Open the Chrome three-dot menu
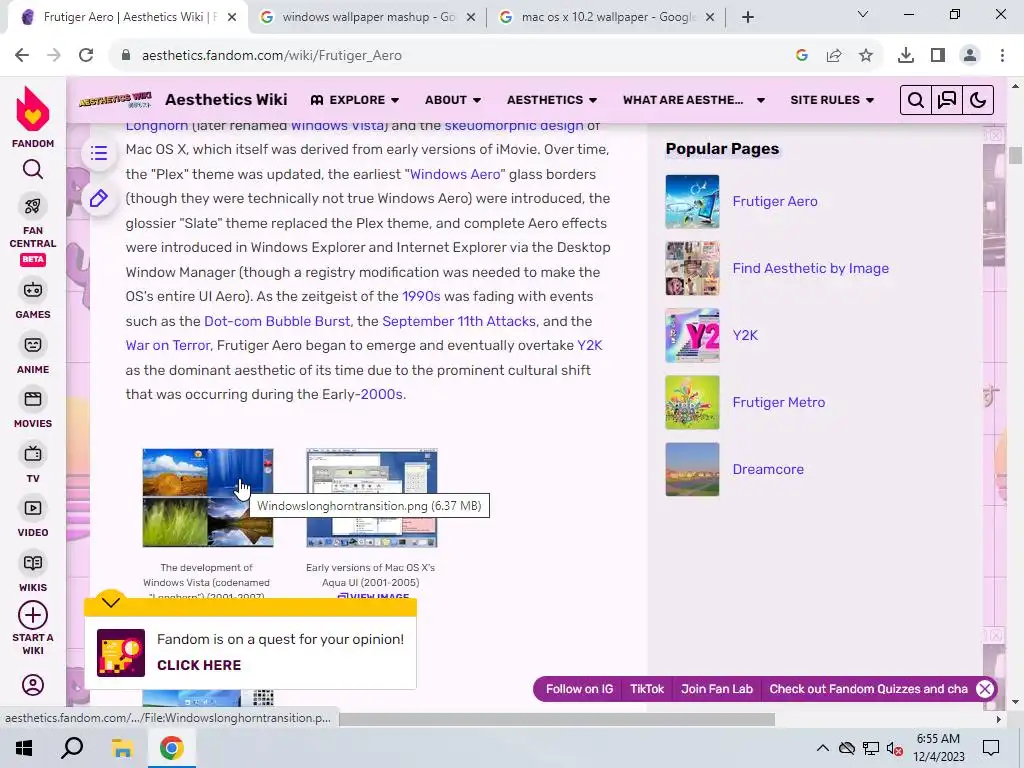The image size is (1024, 768). point(1002,56)
